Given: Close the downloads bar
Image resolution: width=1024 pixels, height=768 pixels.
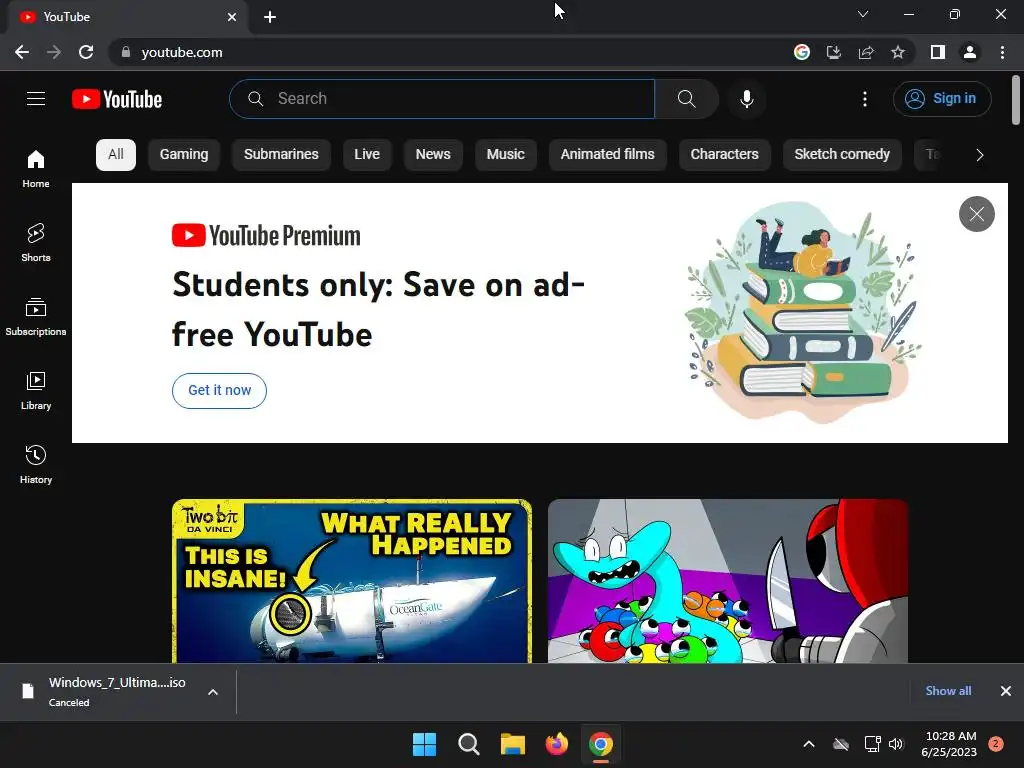Looking at the screenshot, I should point(1006,691).
